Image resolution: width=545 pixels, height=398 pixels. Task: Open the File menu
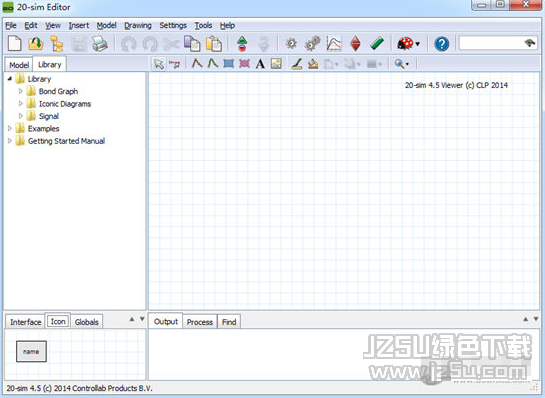(x=11, y=25)
